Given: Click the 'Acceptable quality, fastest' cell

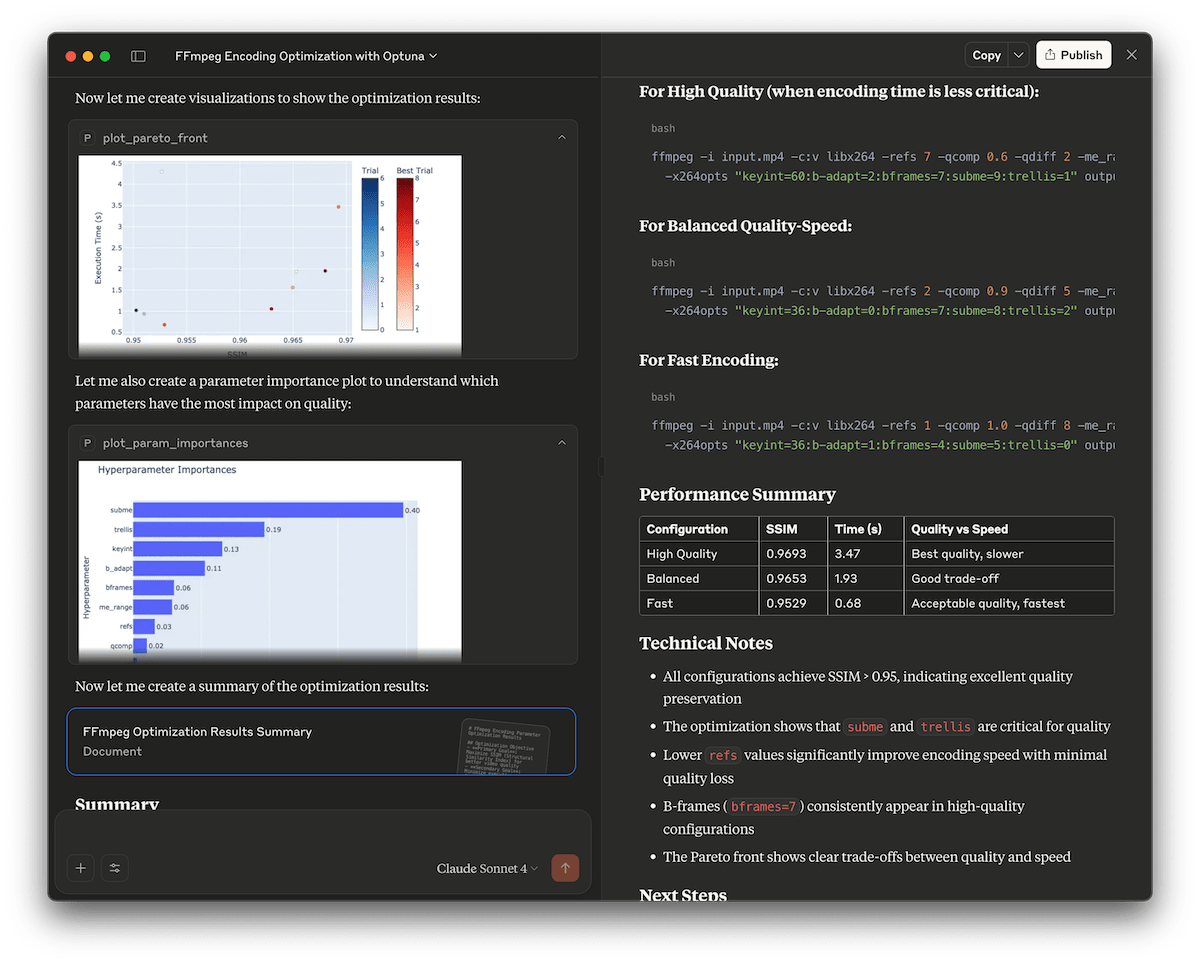Looking at the screenshot, I should click(x=1009, y=603).
